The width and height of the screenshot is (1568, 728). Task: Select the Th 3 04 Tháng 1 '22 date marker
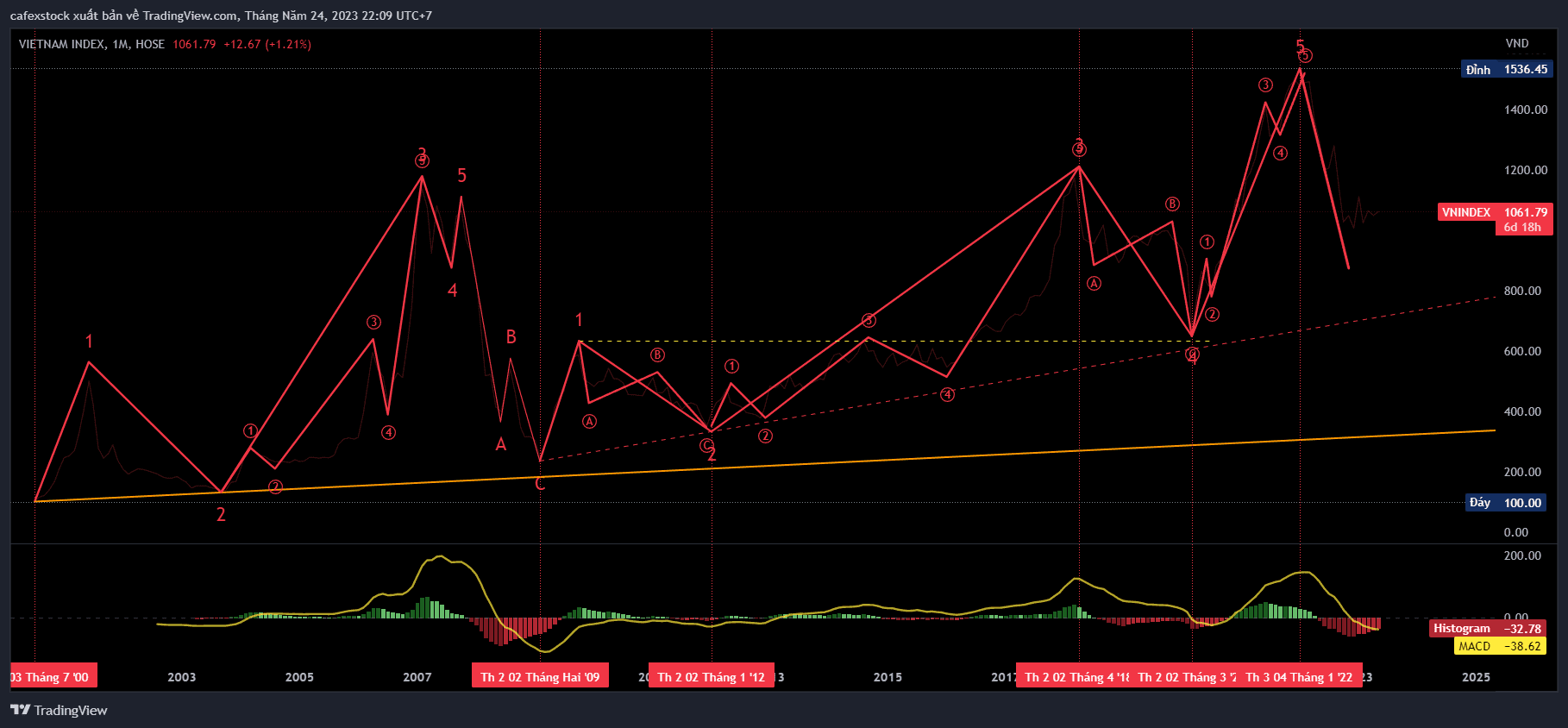click(x=1300, y=676)
